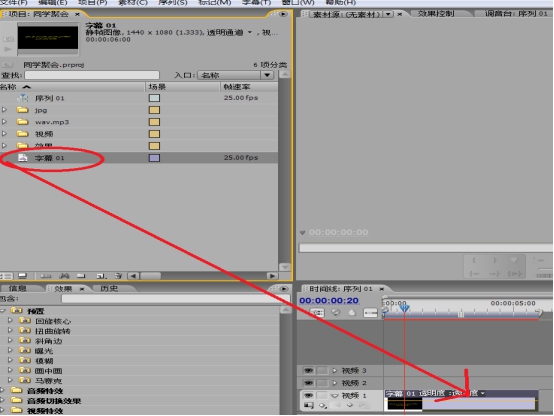Expand the 回旋核心 preset folder

pos(10,321)
